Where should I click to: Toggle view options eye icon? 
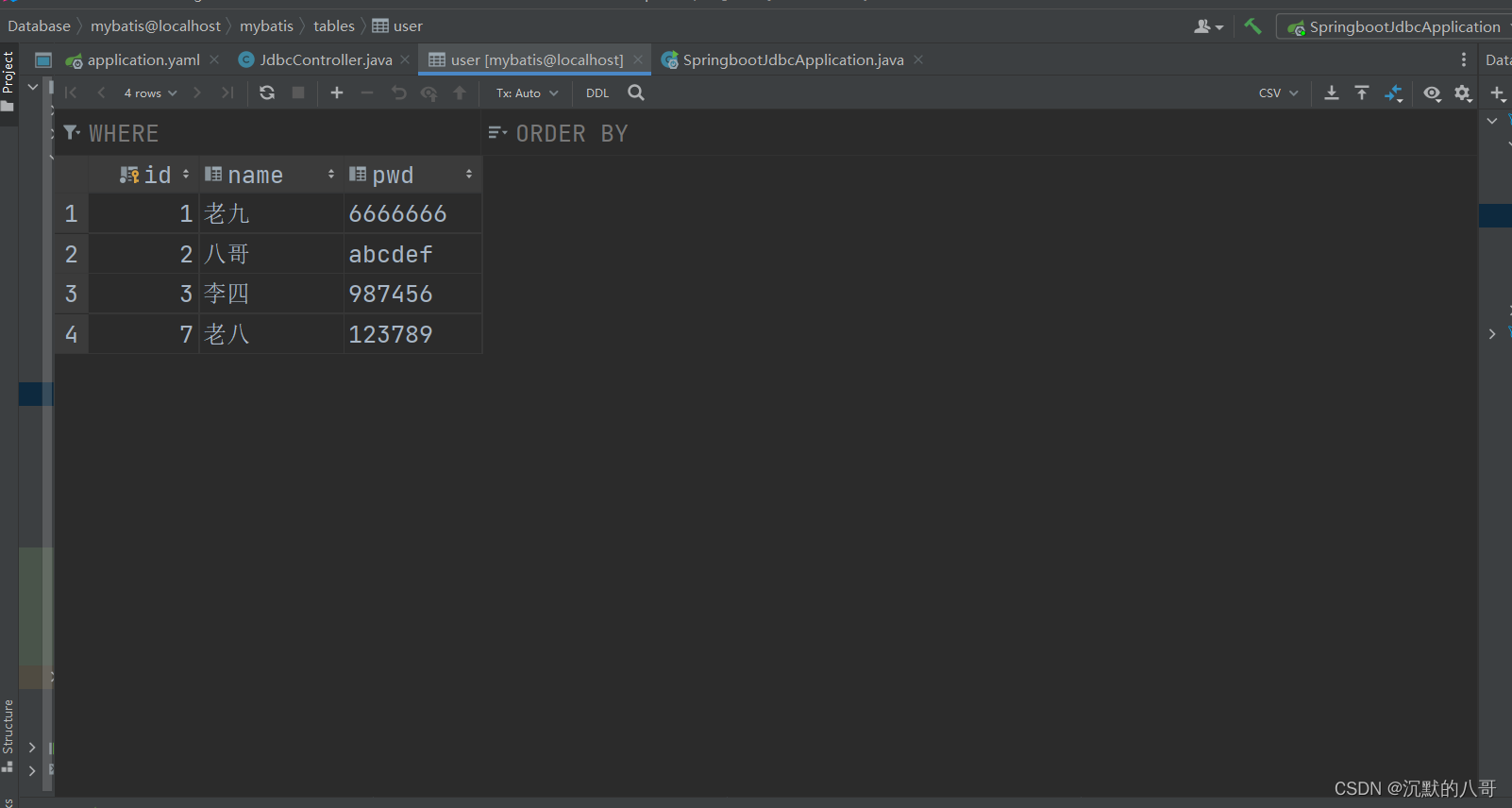(x=1433, y=93)
